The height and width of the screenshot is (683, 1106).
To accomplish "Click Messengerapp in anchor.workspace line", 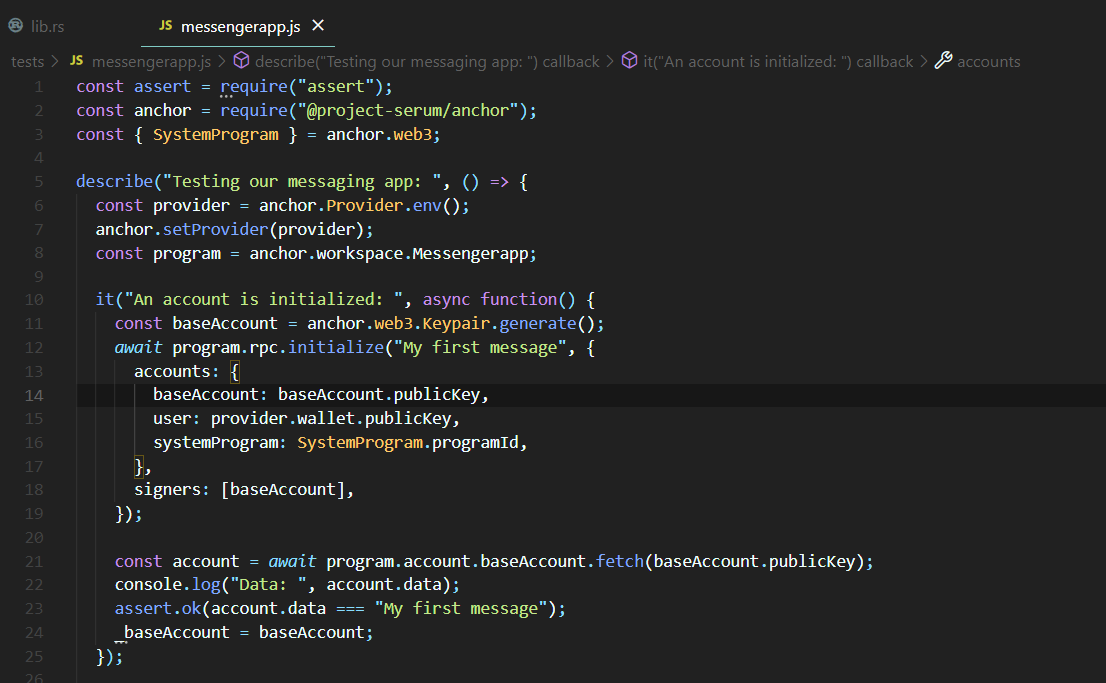I will 470,254.
